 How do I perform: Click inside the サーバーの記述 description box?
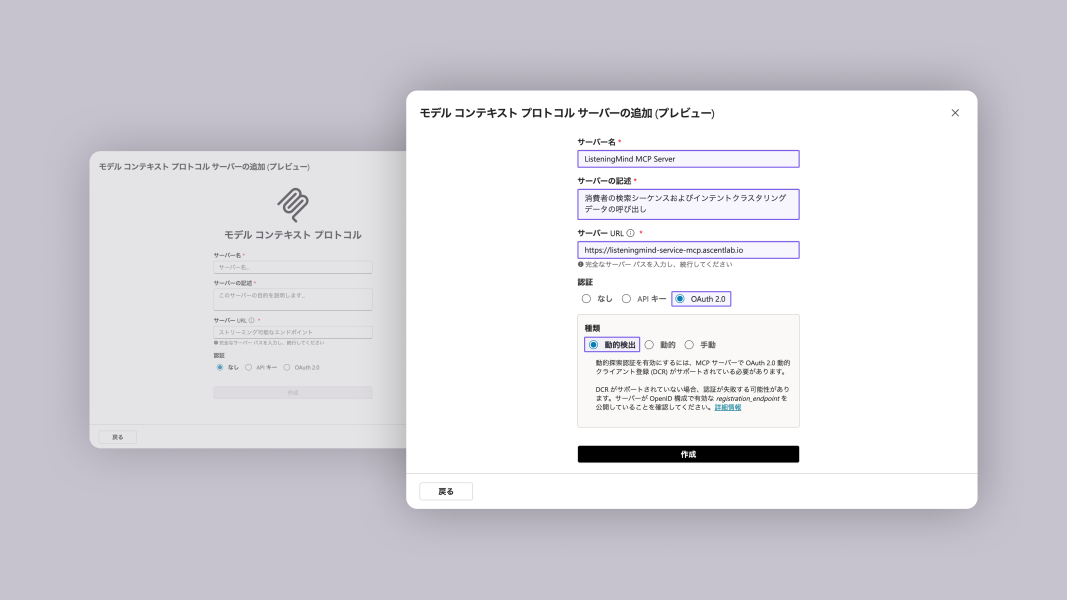688,203
